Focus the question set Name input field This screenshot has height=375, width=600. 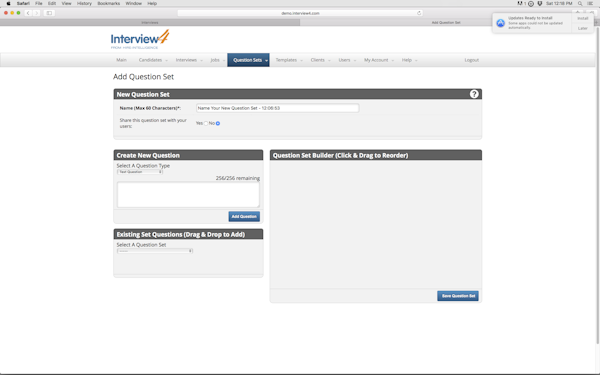click(277, 108)
